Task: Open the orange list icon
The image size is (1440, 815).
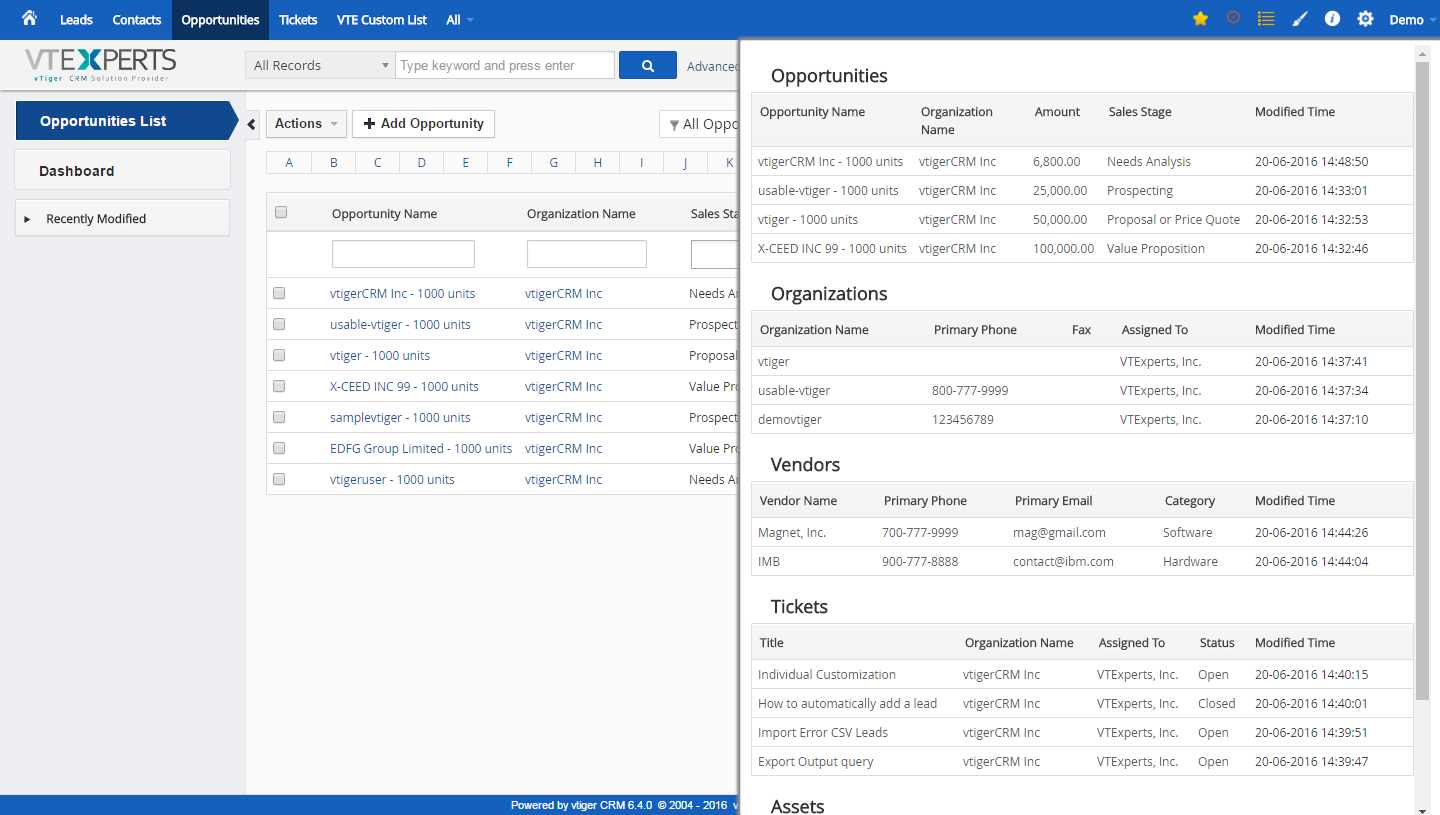Action: (x=1266, y=19)
